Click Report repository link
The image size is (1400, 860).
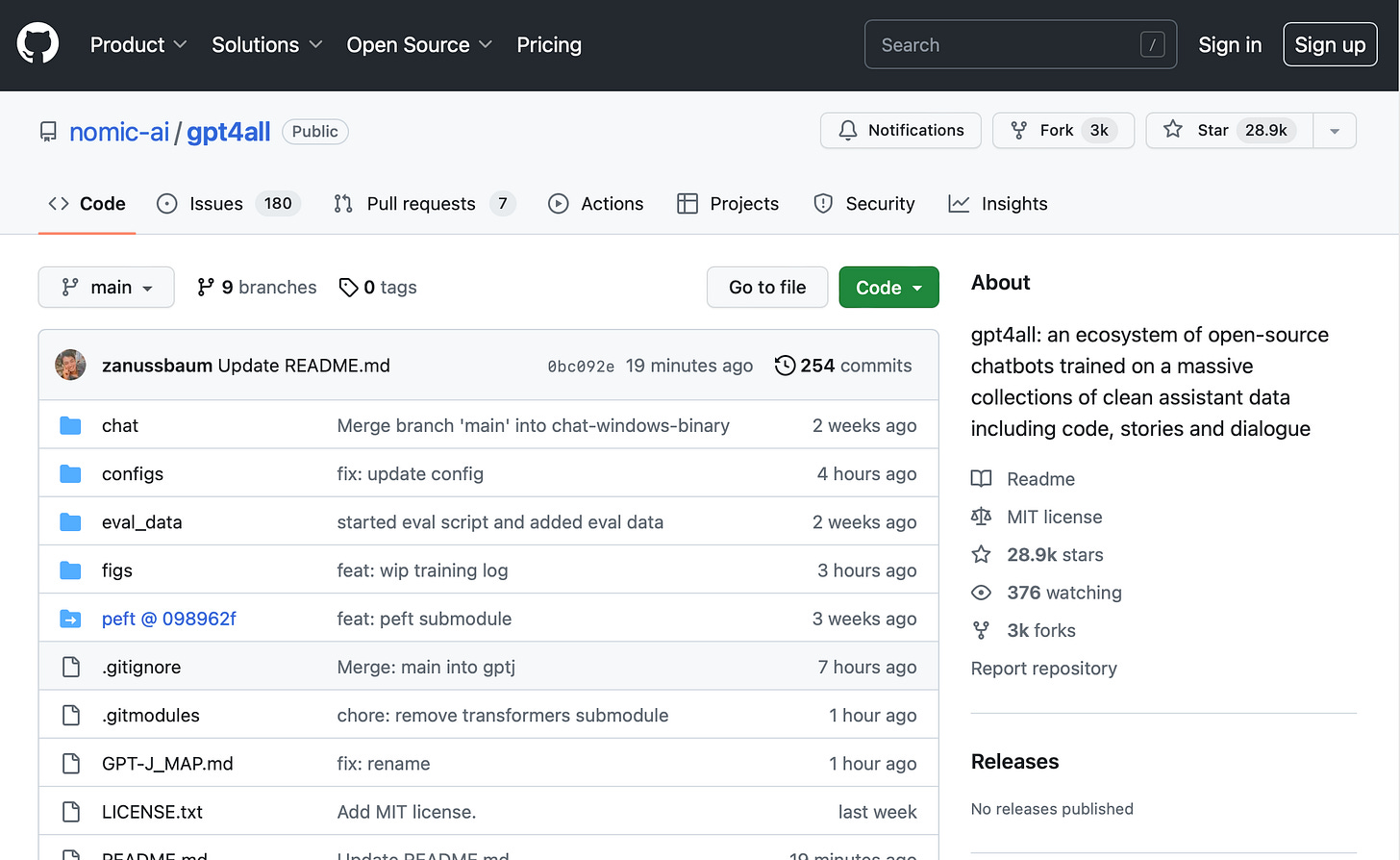point(1044,669)
